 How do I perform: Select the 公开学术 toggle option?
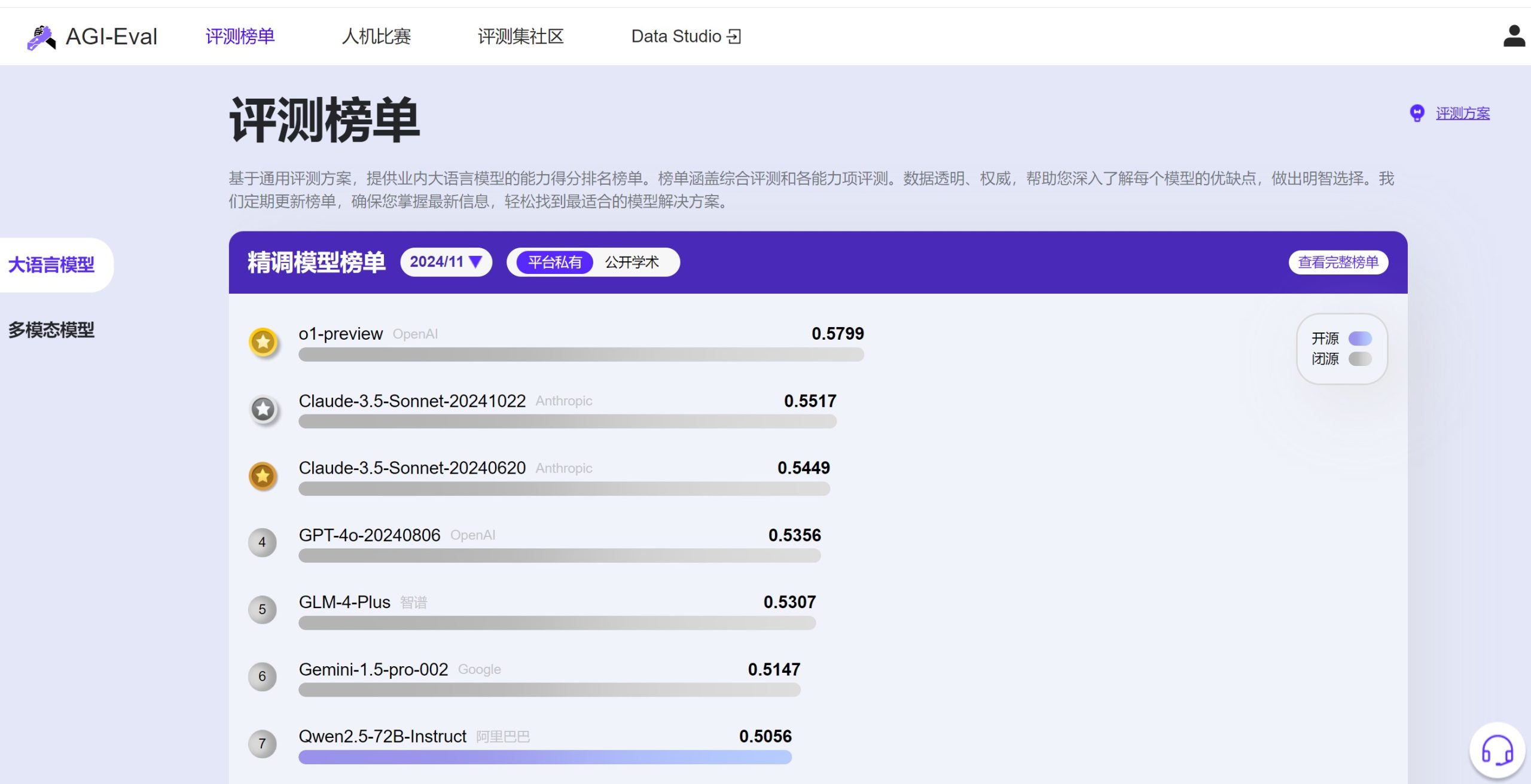click(x=632, y=263)
